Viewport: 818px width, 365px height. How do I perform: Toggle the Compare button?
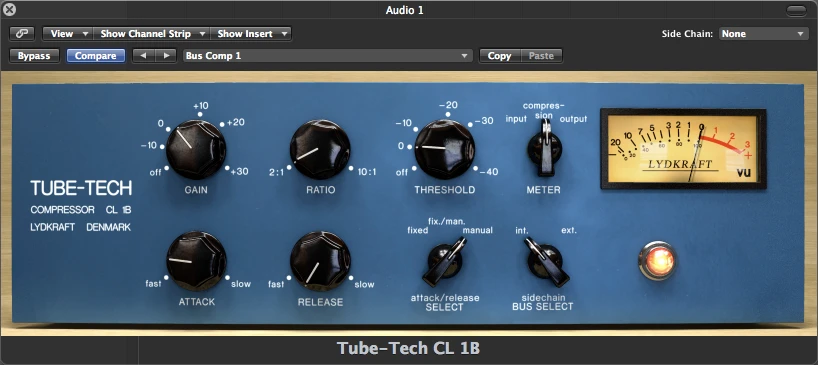[x=95, y=56]
